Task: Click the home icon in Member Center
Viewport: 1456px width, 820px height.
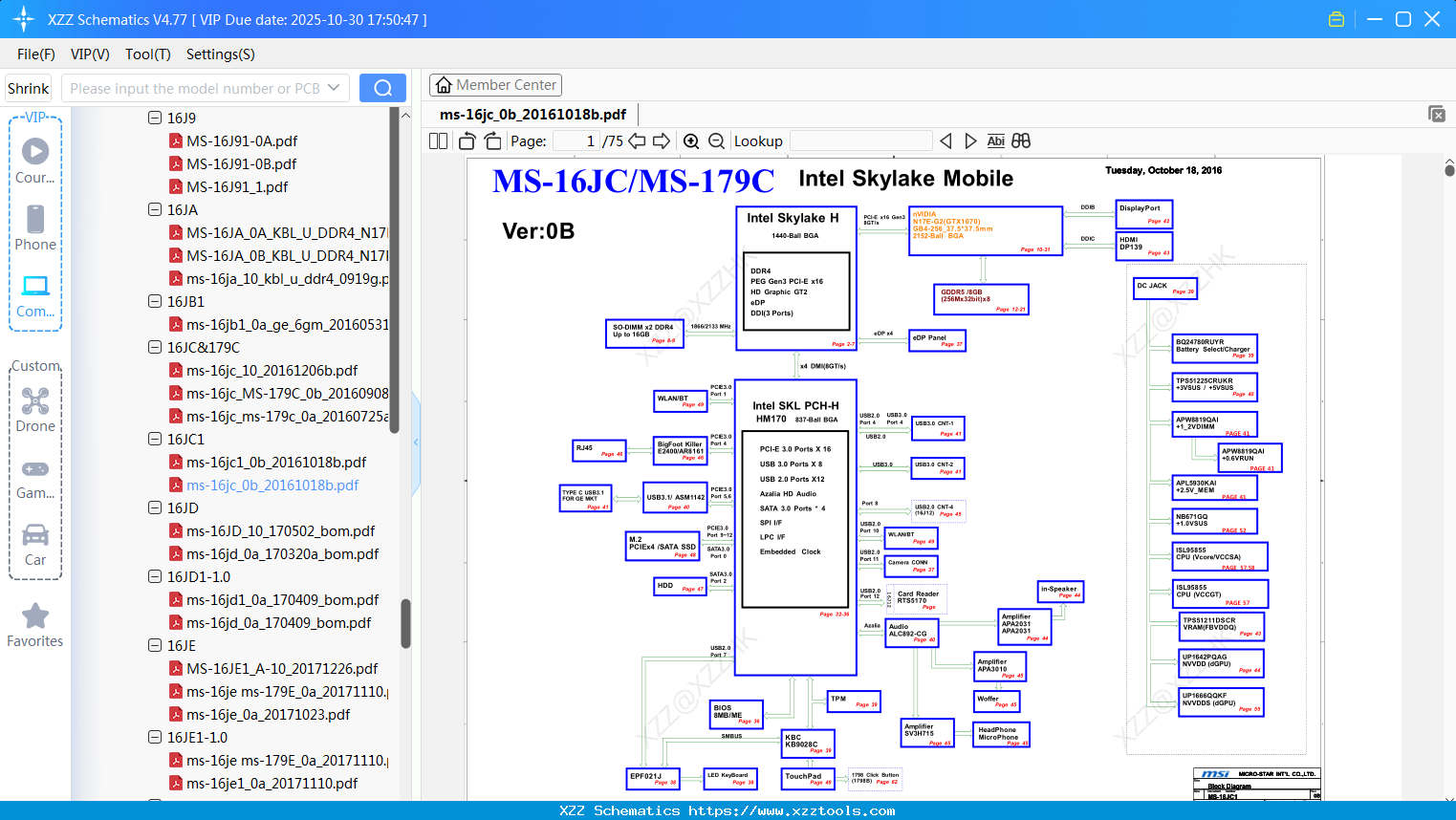Action: coord(444,85)
